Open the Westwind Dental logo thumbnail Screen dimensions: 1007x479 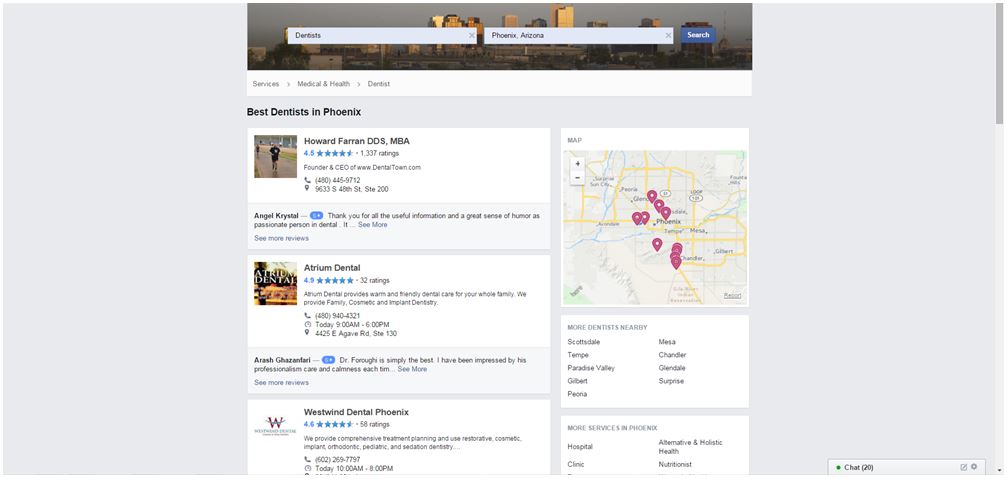coord(276,426)
